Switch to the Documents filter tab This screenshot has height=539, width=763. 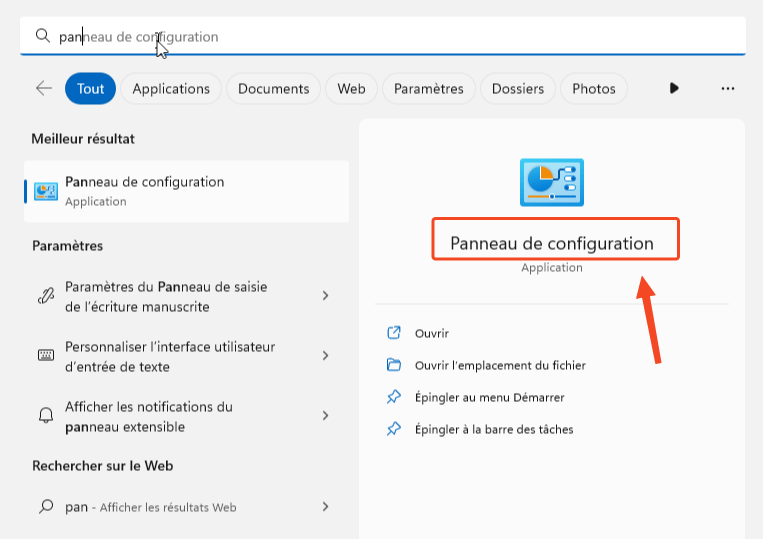[273, 89]
